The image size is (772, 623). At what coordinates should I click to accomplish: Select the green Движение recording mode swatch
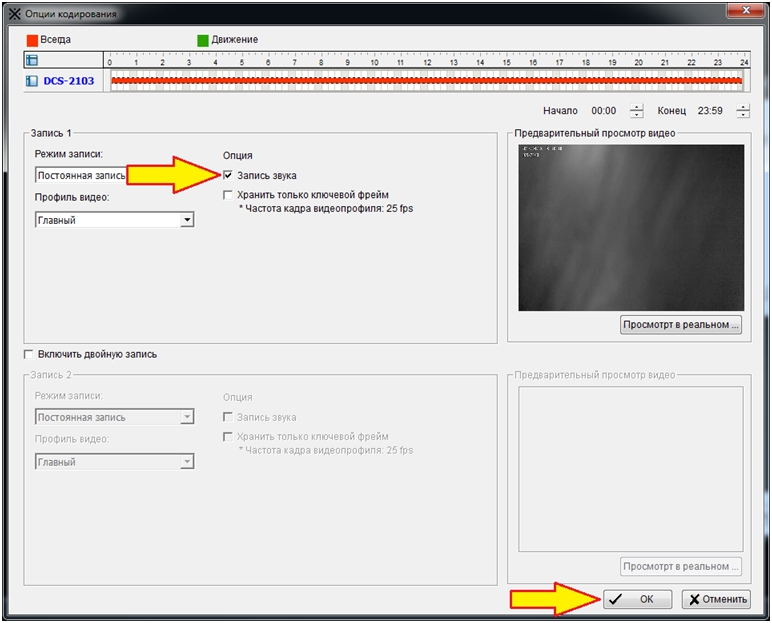pyautogui.click(x=203, y=40)
